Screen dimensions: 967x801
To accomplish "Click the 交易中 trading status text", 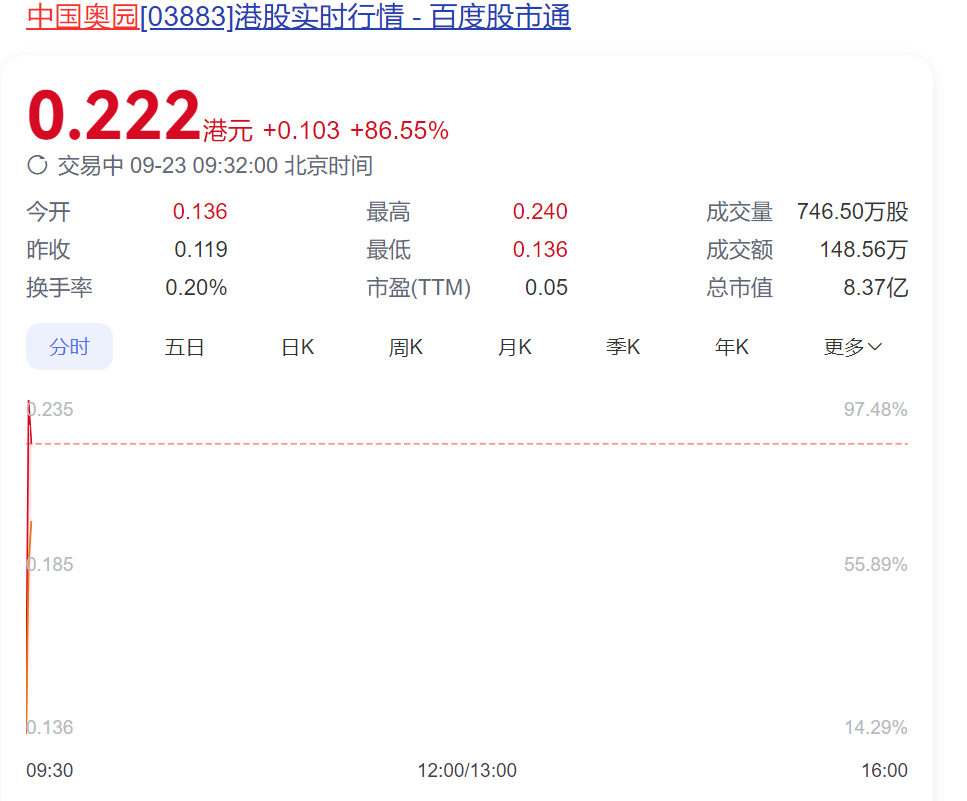I will point(91,165).
